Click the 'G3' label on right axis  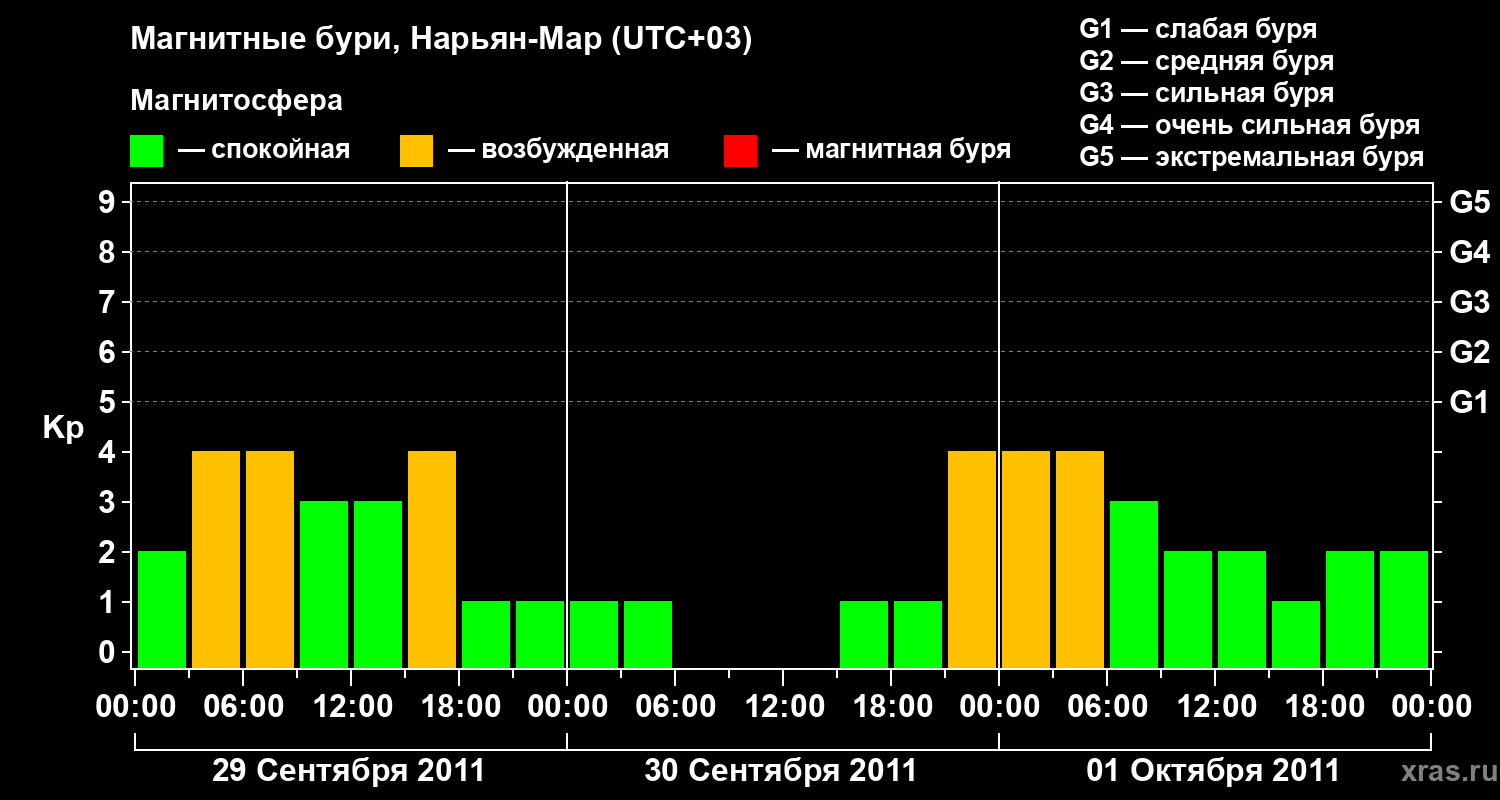(x=1469, y=302)
